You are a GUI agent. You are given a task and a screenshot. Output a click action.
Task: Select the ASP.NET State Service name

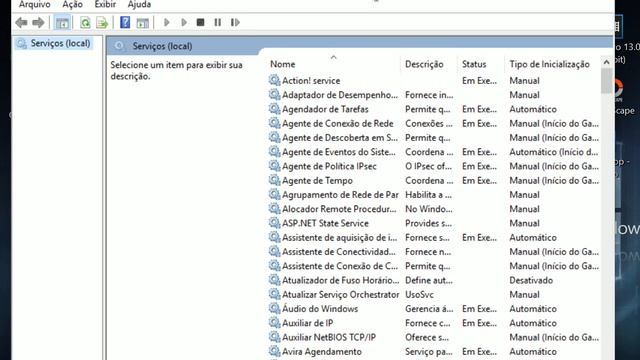(325, 224)
